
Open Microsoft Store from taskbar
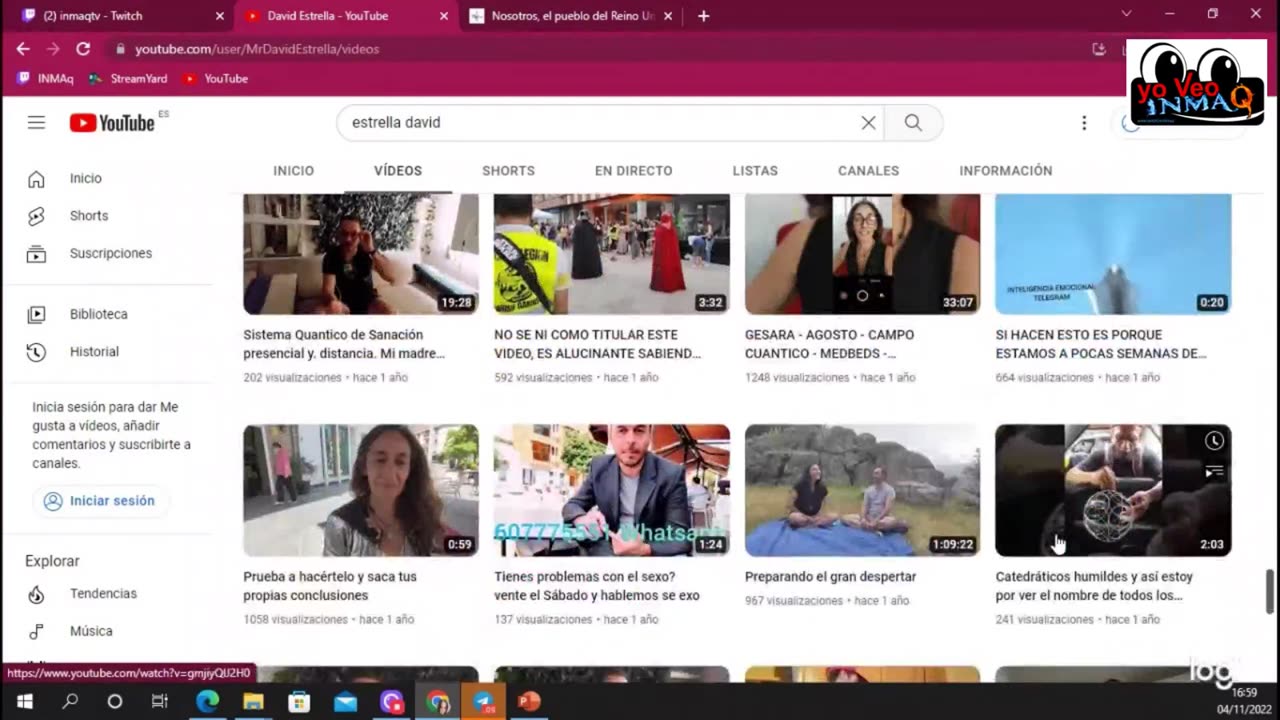pos(299,702)
